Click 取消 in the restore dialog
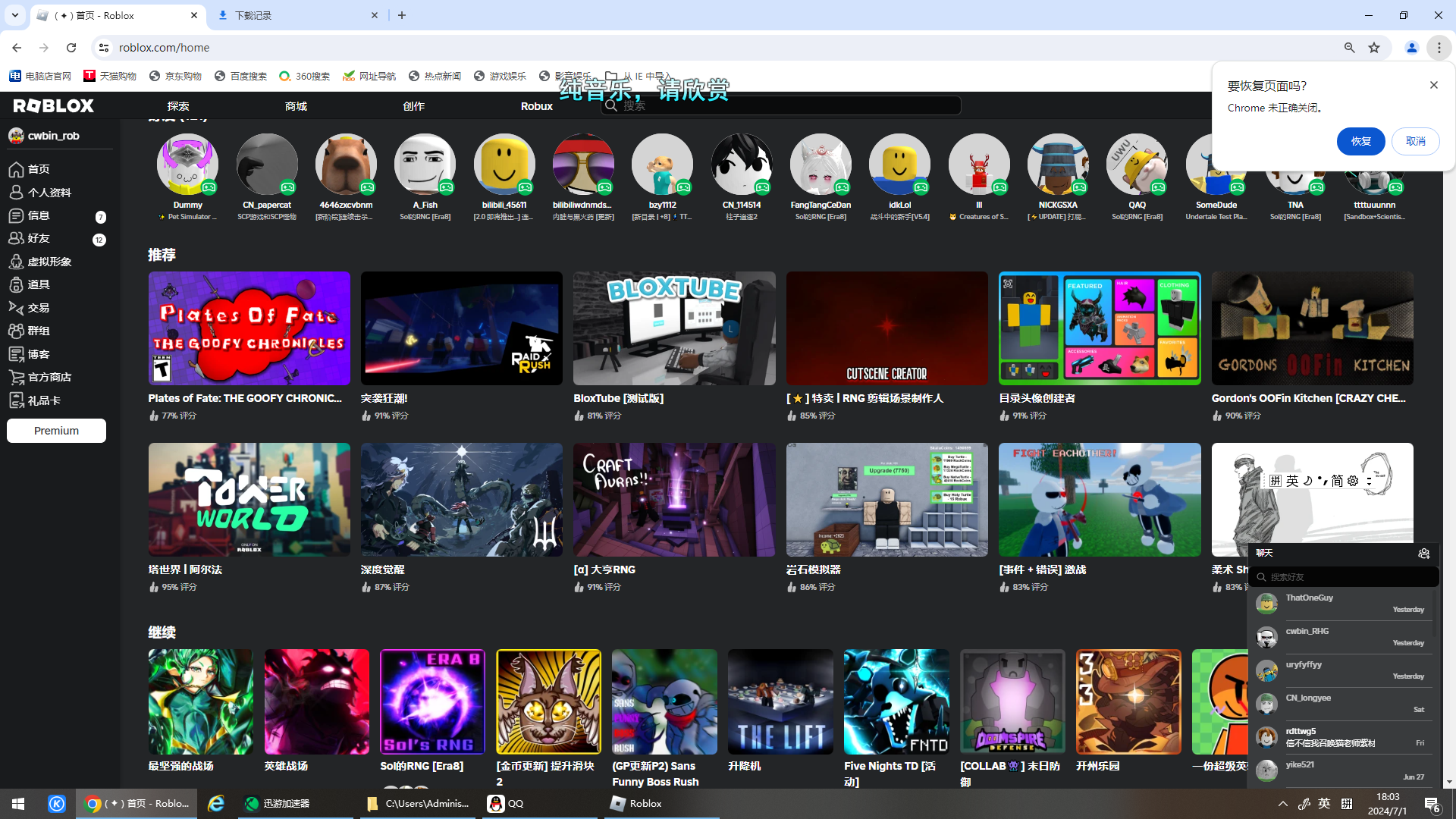This screenshot has width=1456, height=819. [1416, 141]
